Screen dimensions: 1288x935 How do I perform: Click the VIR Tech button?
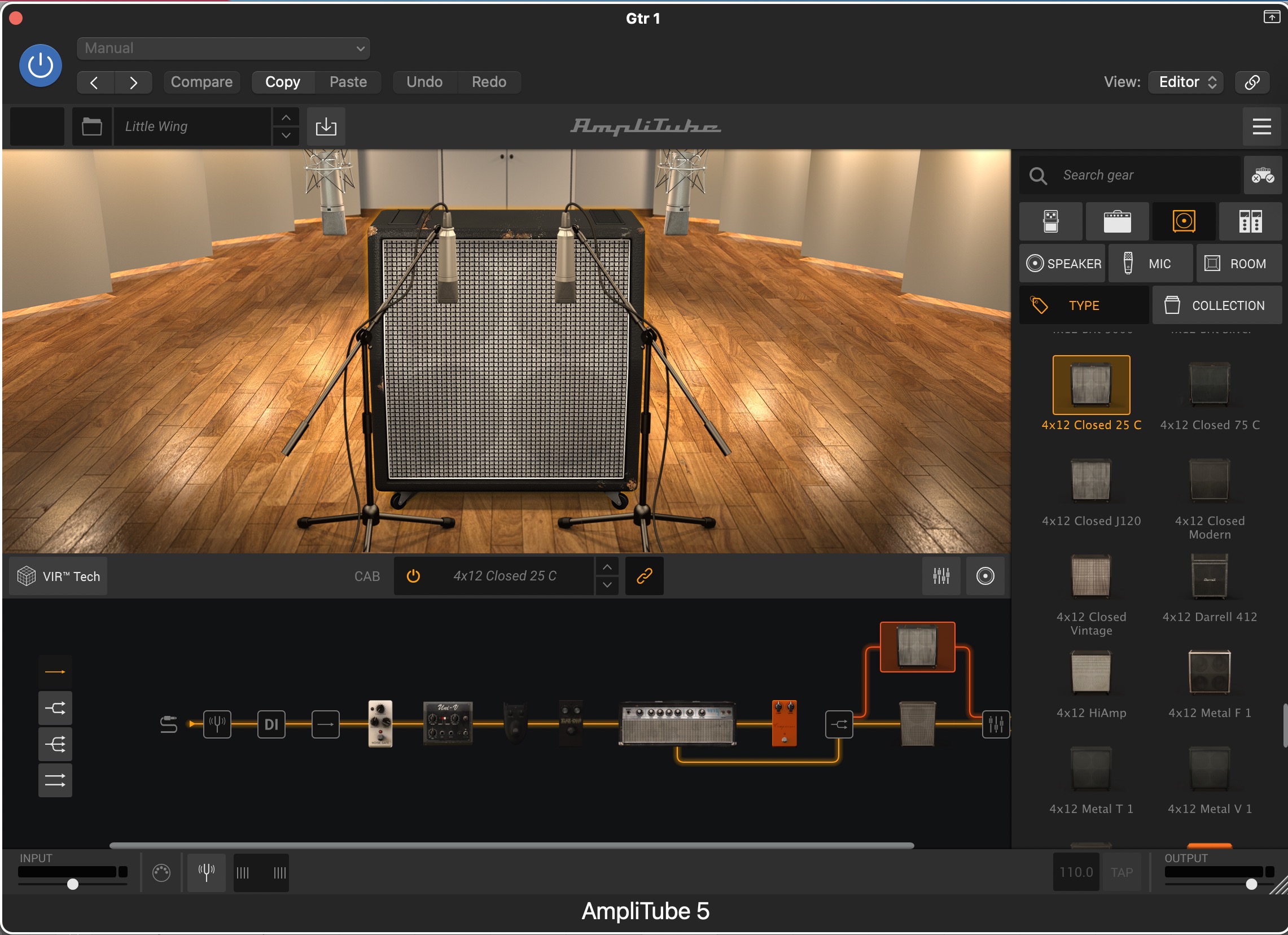tap(59, 576)
